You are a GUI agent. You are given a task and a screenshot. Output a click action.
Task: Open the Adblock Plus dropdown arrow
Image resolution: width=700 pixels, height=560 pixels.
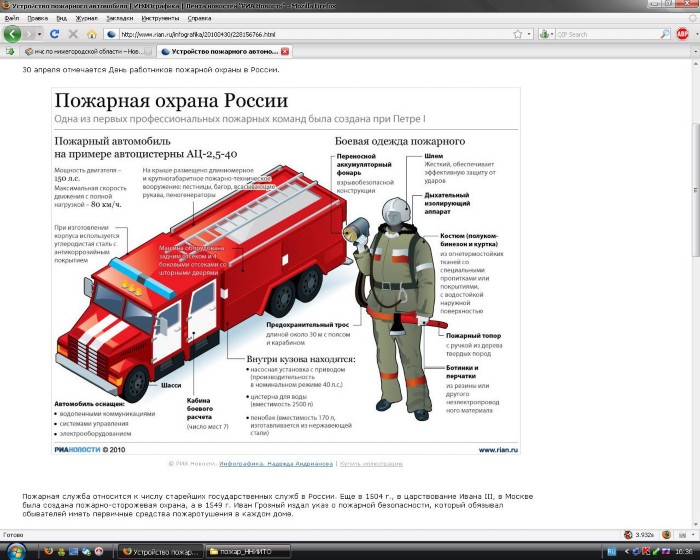[x=695, y=34]
